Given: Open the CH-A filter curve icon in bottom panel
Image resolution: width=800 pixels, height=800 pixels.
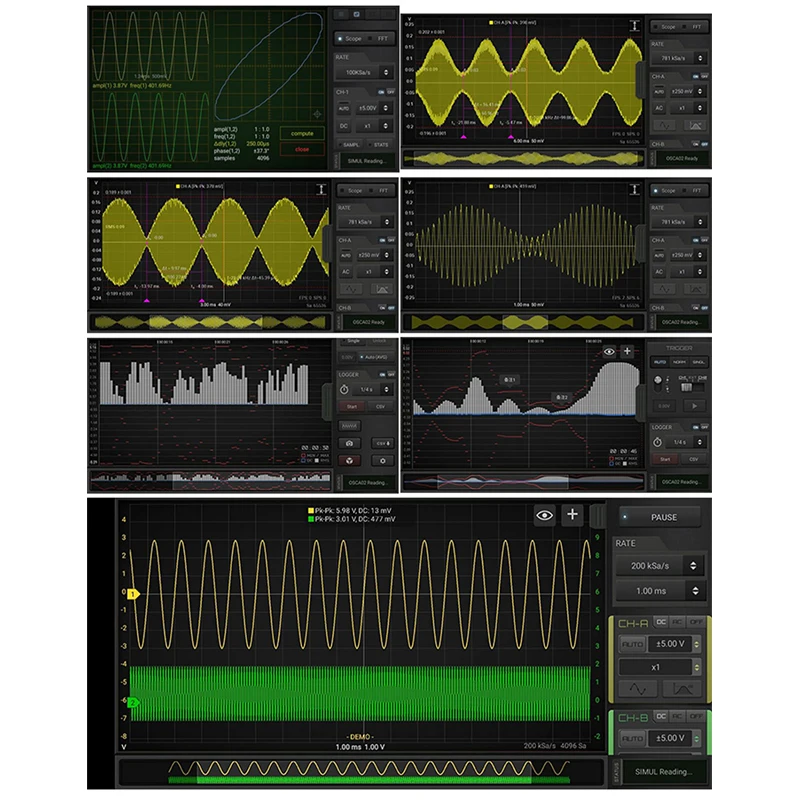Looking at the screenshot, I should (683, 689).
